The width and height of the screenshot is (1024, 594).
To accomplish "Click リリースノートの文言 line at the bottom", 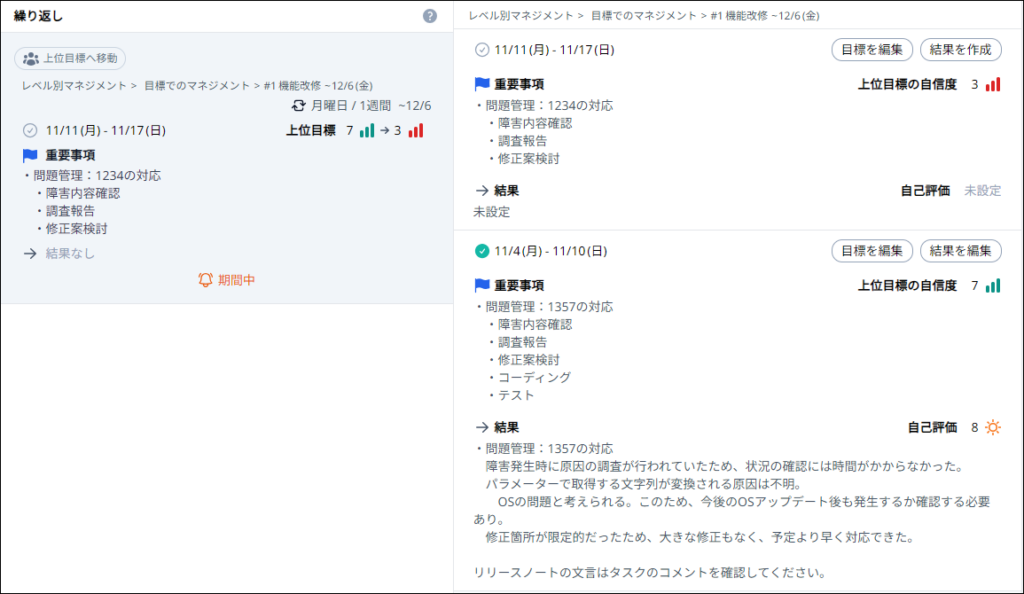I will tap(650, 572).
